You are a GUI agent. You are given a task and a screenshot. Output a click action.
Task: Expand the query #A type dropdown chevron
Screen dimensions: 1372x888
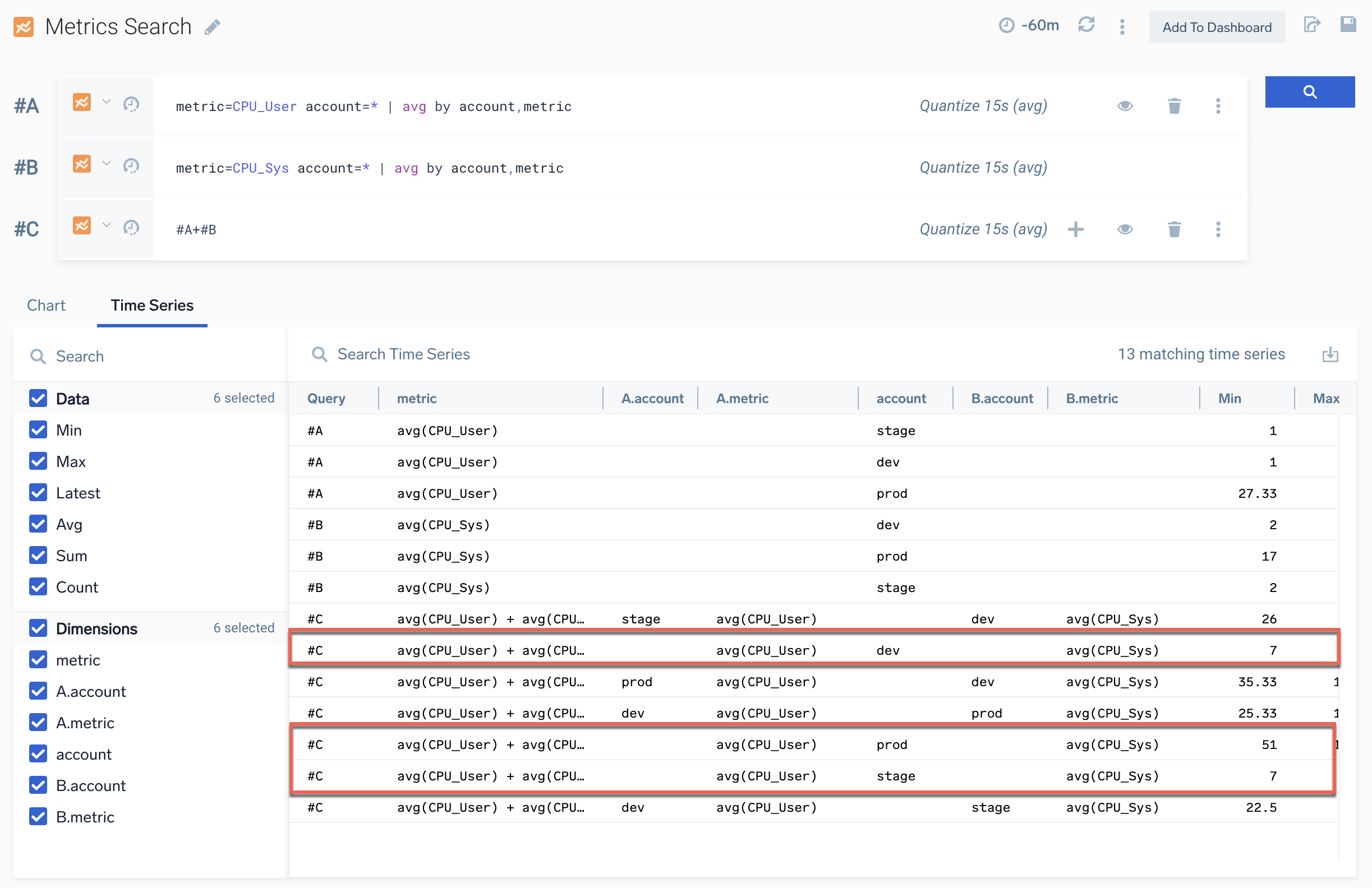(x=106, y=102)
